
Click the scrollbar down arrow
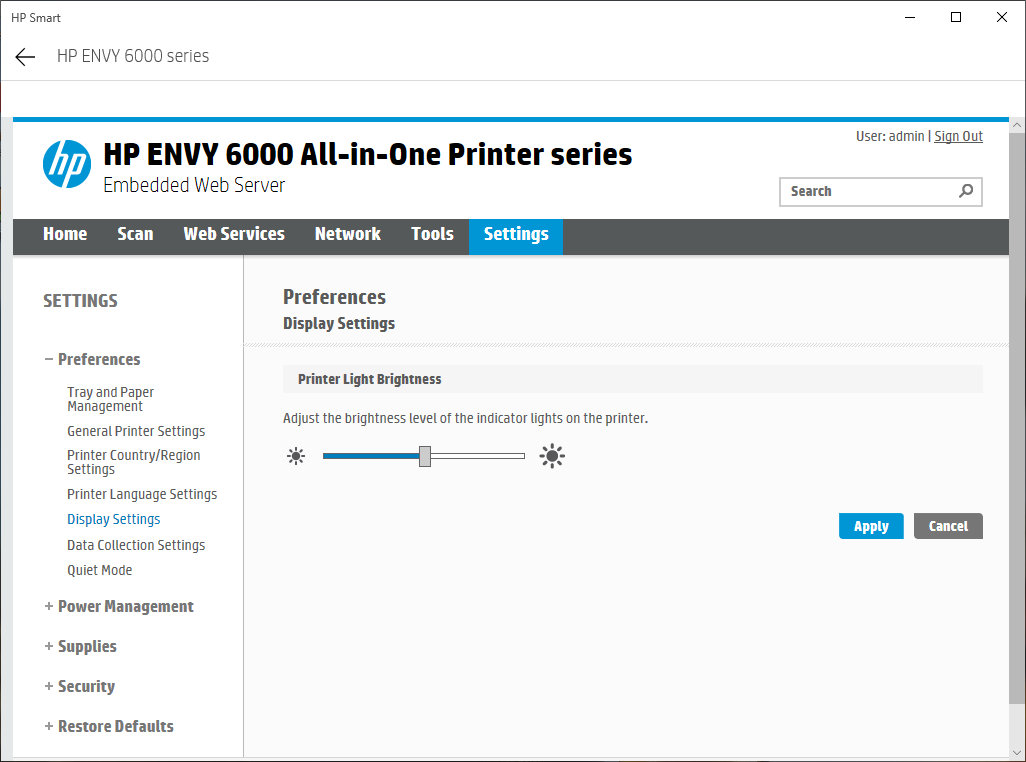1016,753
